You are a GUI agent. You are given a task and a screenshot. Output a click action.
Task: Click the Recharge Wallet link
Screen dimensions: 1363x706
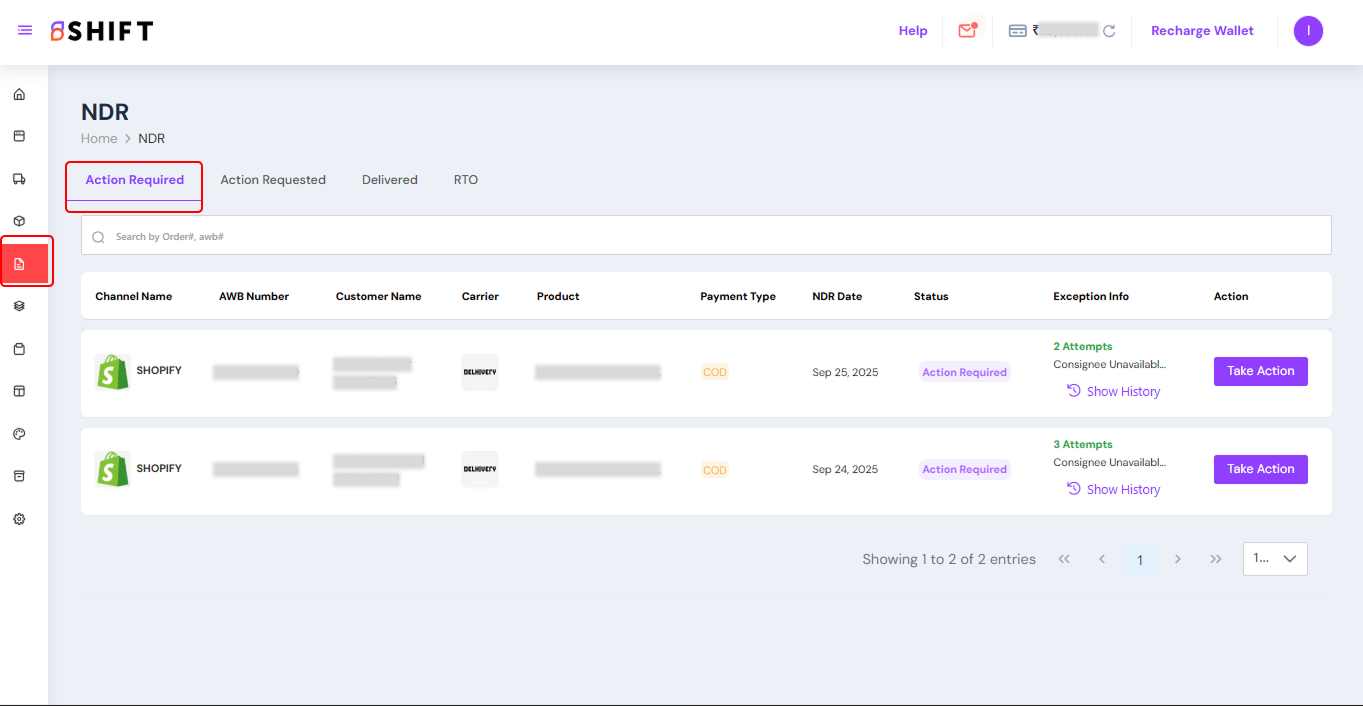pyautogui.click(x=1202, y=31)
